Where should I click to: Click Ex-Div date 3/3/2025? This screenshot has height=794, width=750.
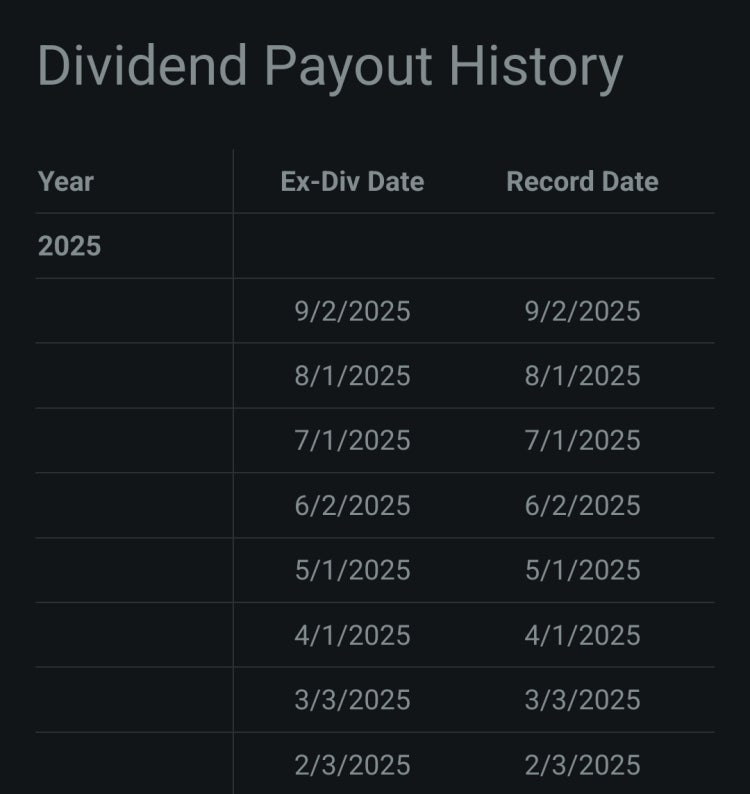point(352,700)
